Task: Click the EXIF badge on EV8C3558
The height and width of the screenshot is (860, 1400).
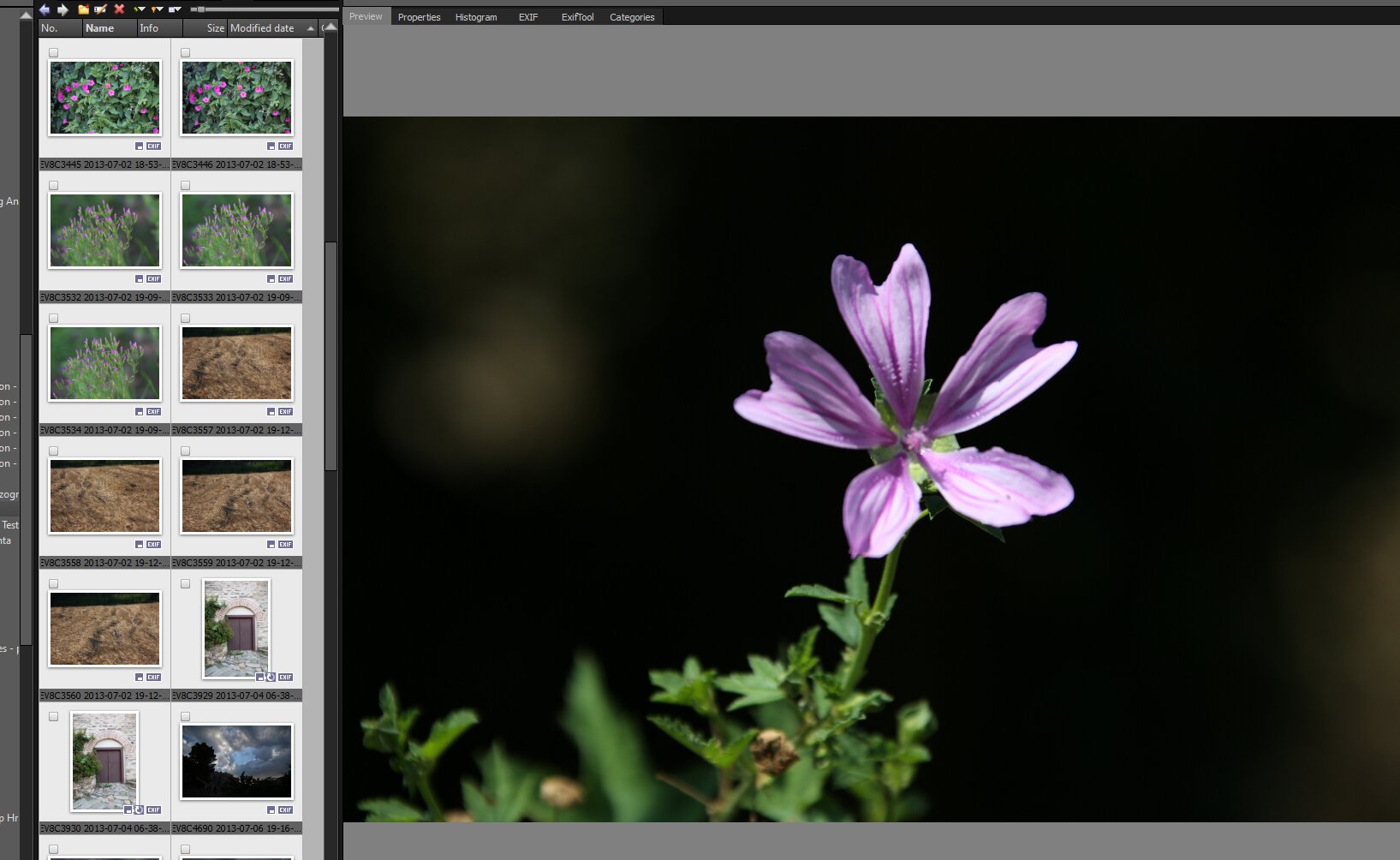Action: point(153,545)
